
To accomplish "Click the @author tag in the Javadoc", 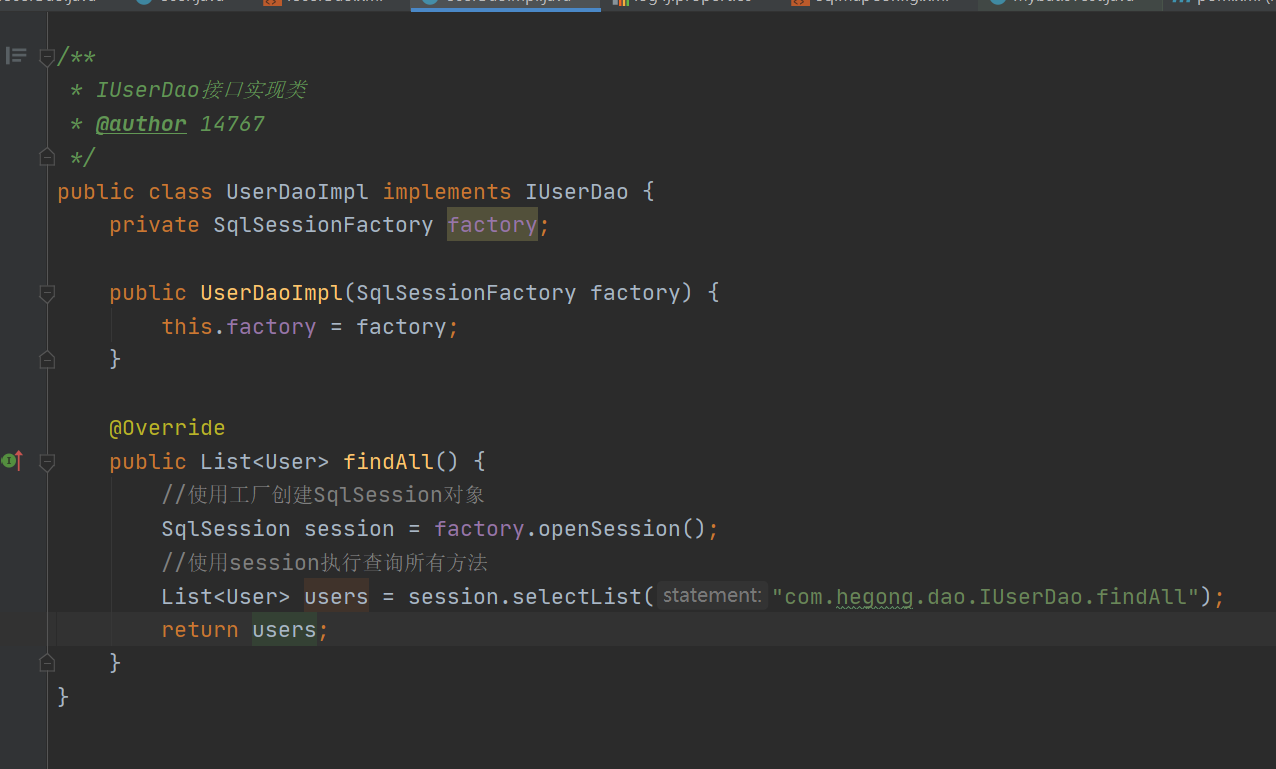I will tap(141, 124).
